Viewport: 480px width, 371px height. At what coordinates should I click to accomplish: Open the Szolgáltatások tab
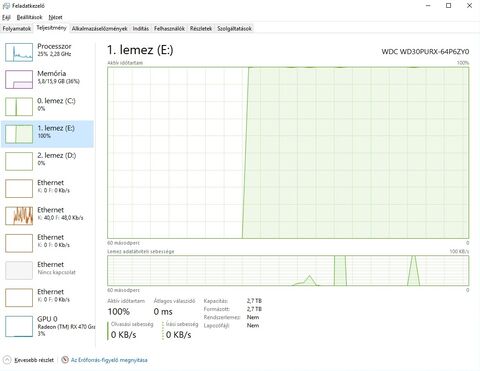[234, 29]
